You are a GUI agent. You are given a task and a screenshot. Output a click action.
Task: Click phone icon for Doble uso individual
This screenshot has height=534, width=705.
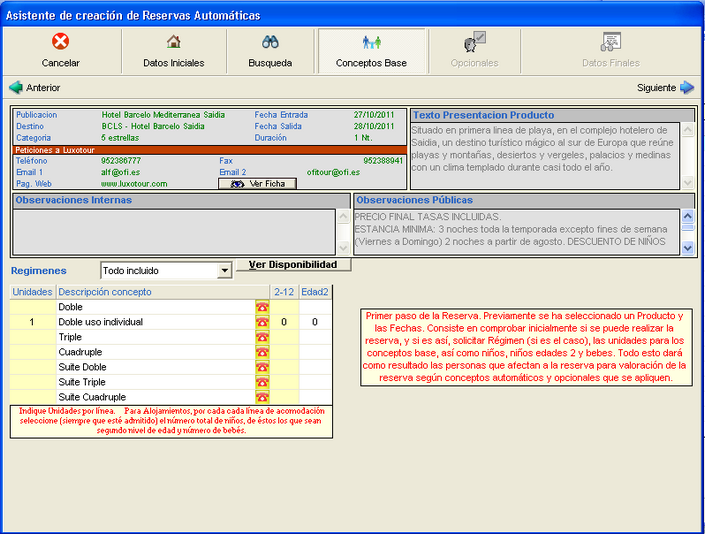[262, 322]
